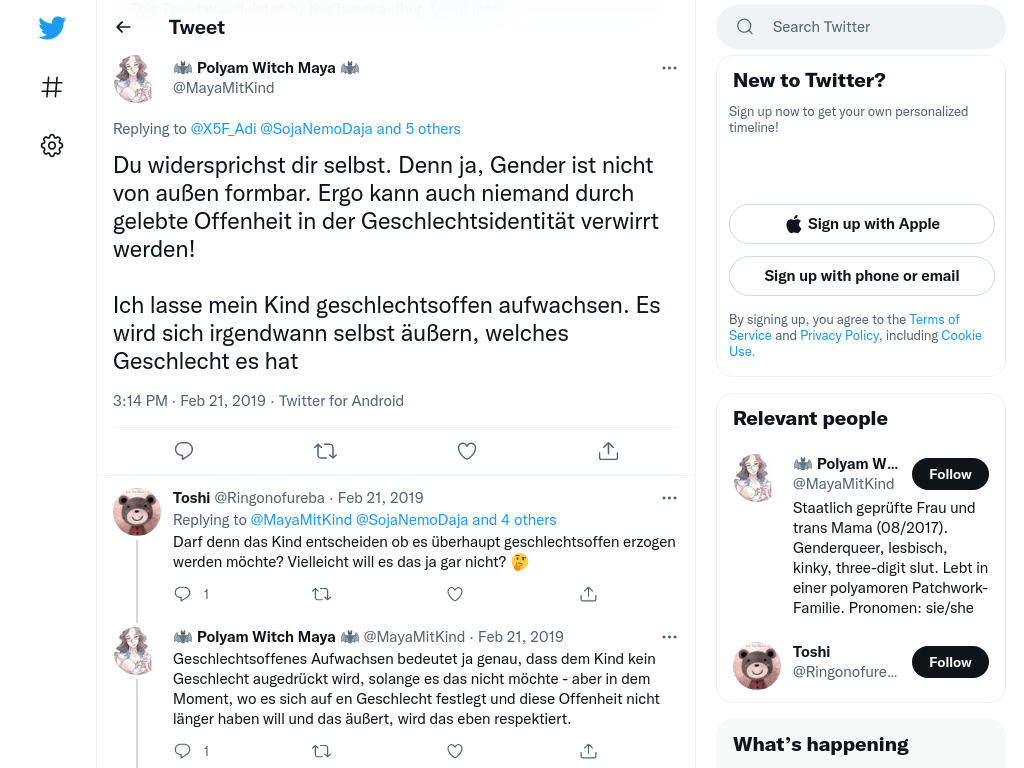Click Sign up with Apple button

(x=861, y=224)
